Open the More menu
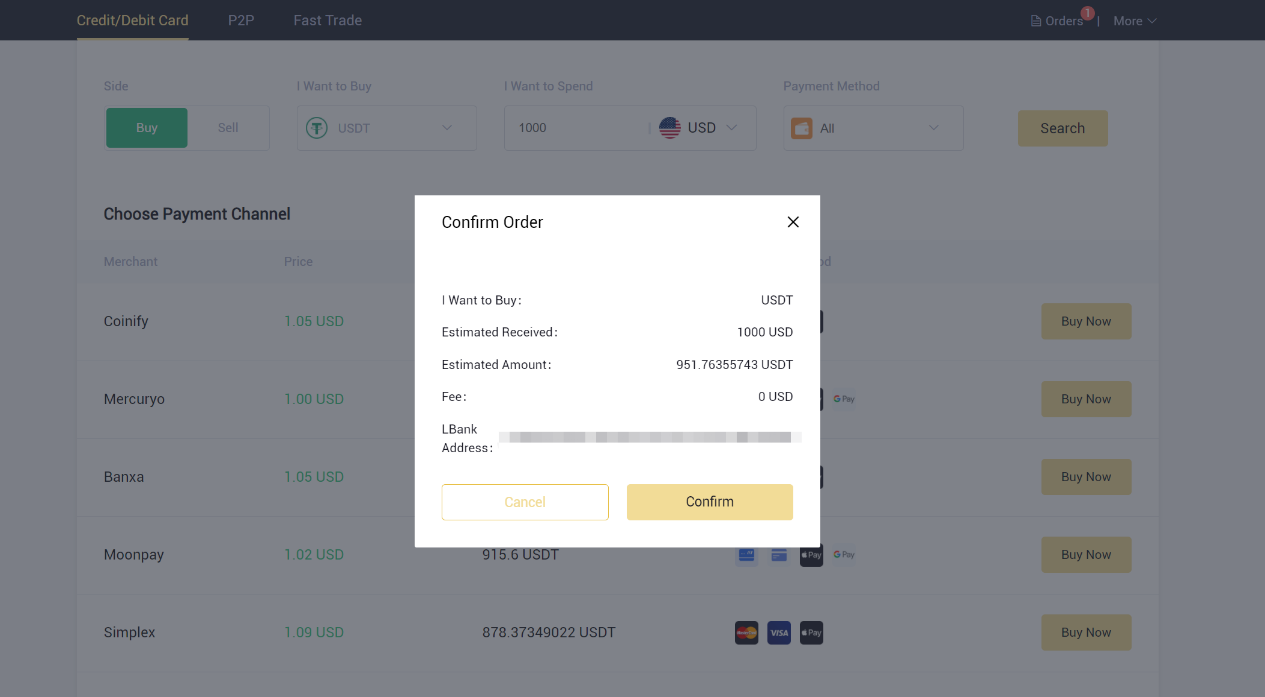Screen dimensions: 1265x697 pyautogui.click(x=1133, y=20)
